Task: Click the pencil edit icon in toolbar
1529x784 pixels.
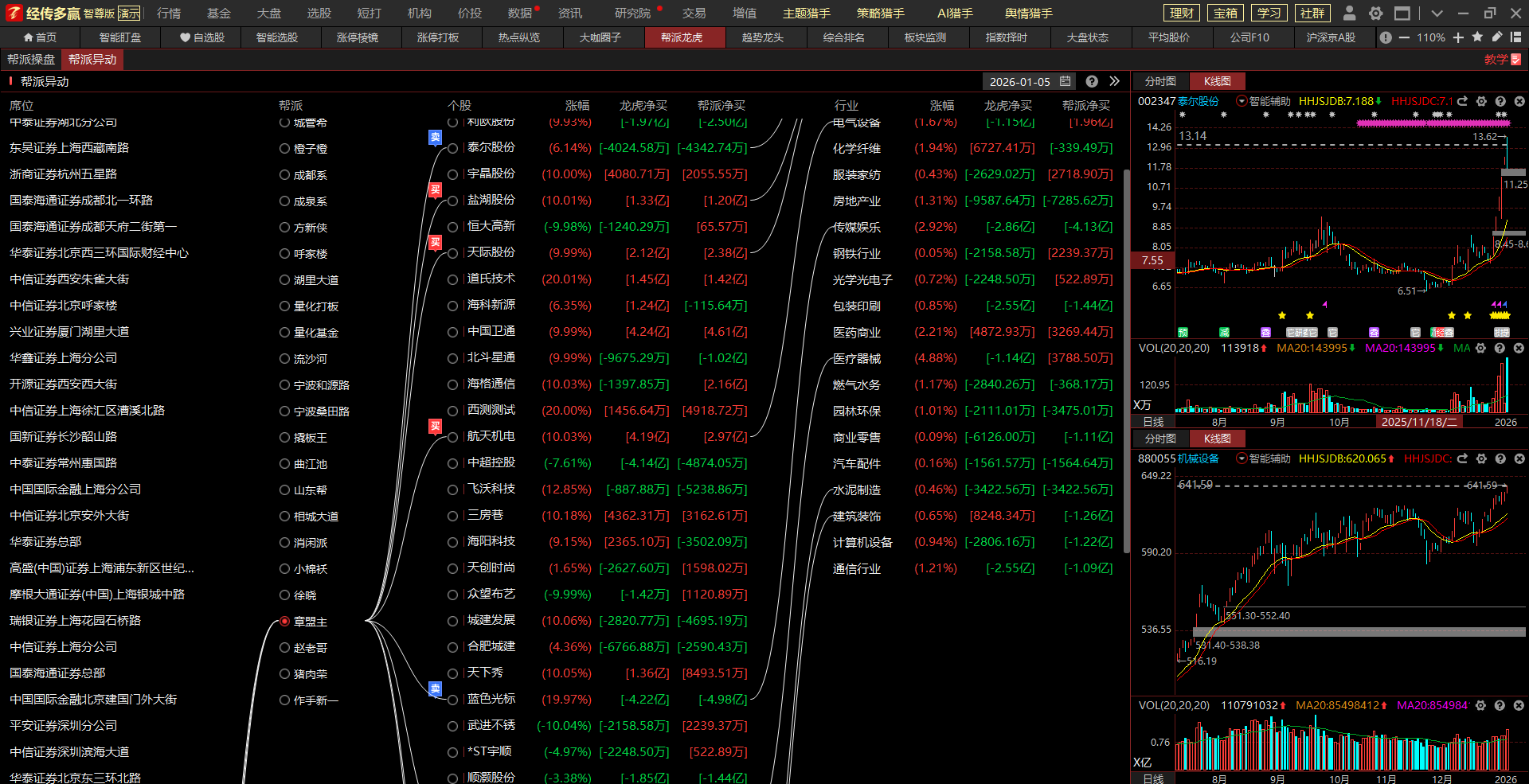Action: [x=1497, y=37]
